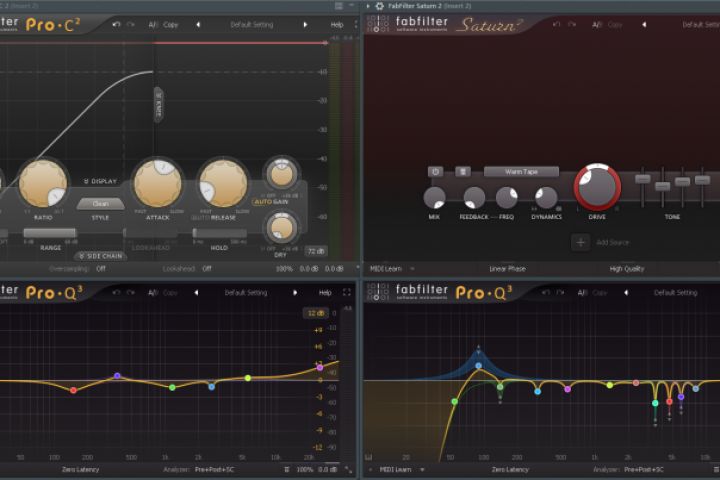
Task: Open Analyzer Pre+Post+SC settings in left Pro-Q 3
Action: click(214, 469)
